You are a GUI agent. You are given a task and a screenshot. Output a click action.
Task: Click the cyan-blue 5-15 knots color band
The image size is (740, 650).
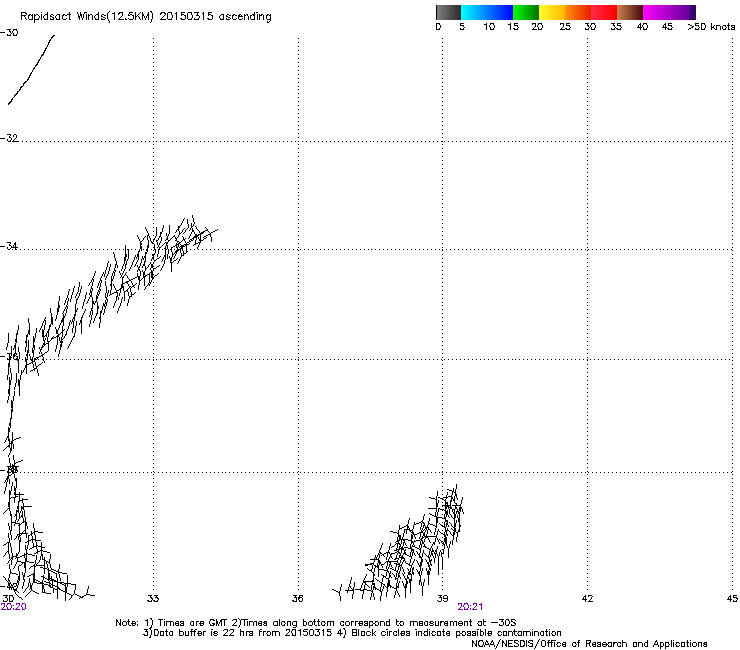[x=487, y=12]
